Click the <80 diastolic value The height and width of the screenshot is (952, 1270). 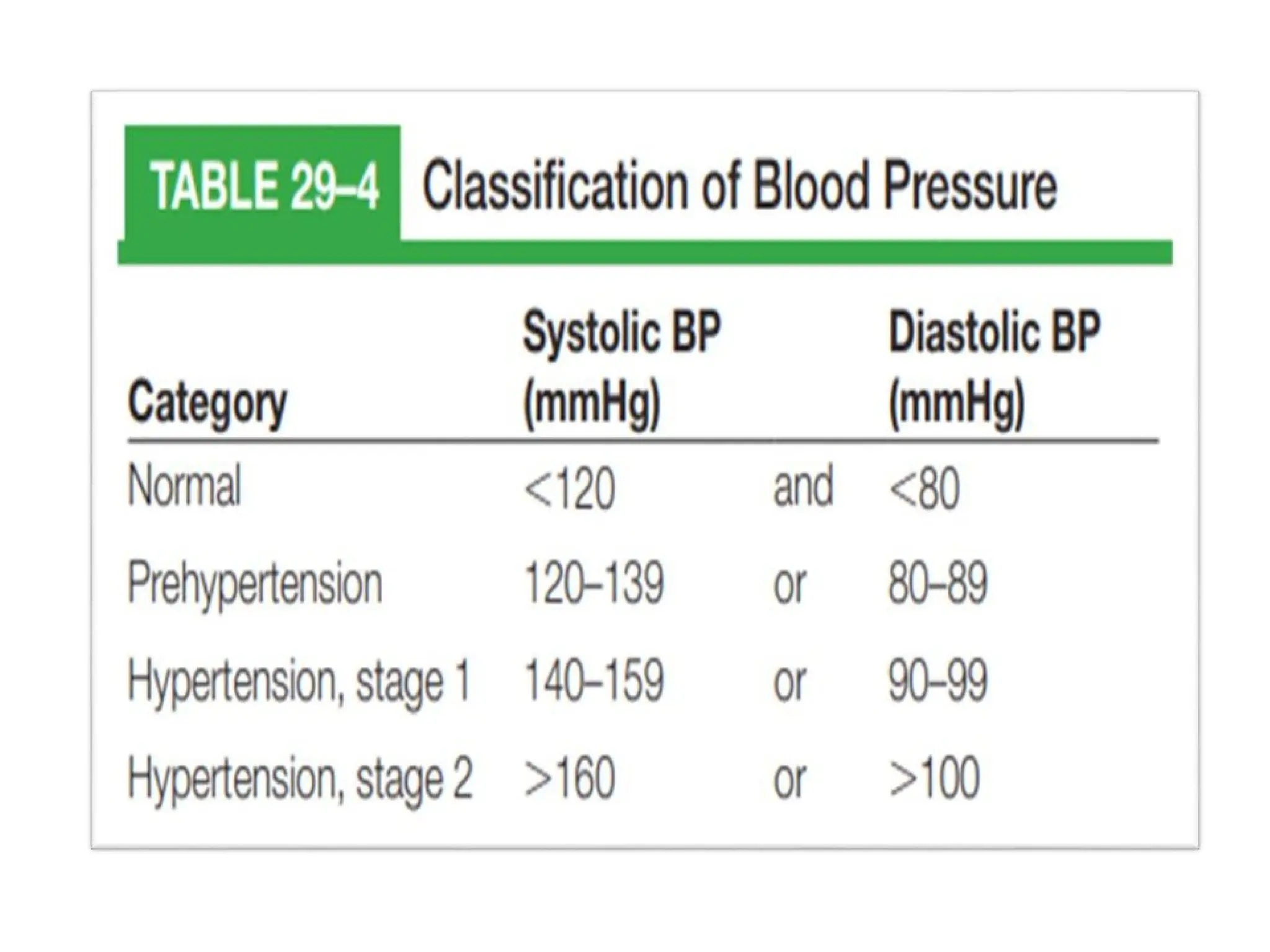click(924, 488)
